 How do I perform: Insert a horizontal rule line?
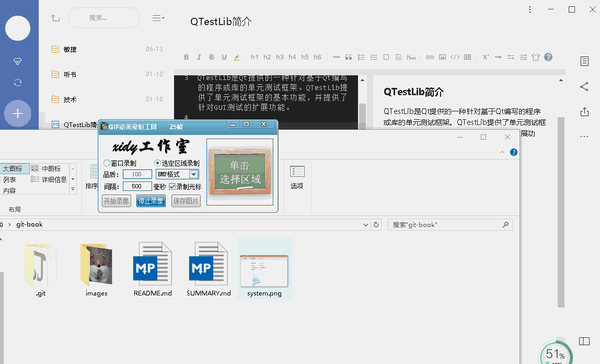pos(336,57)
